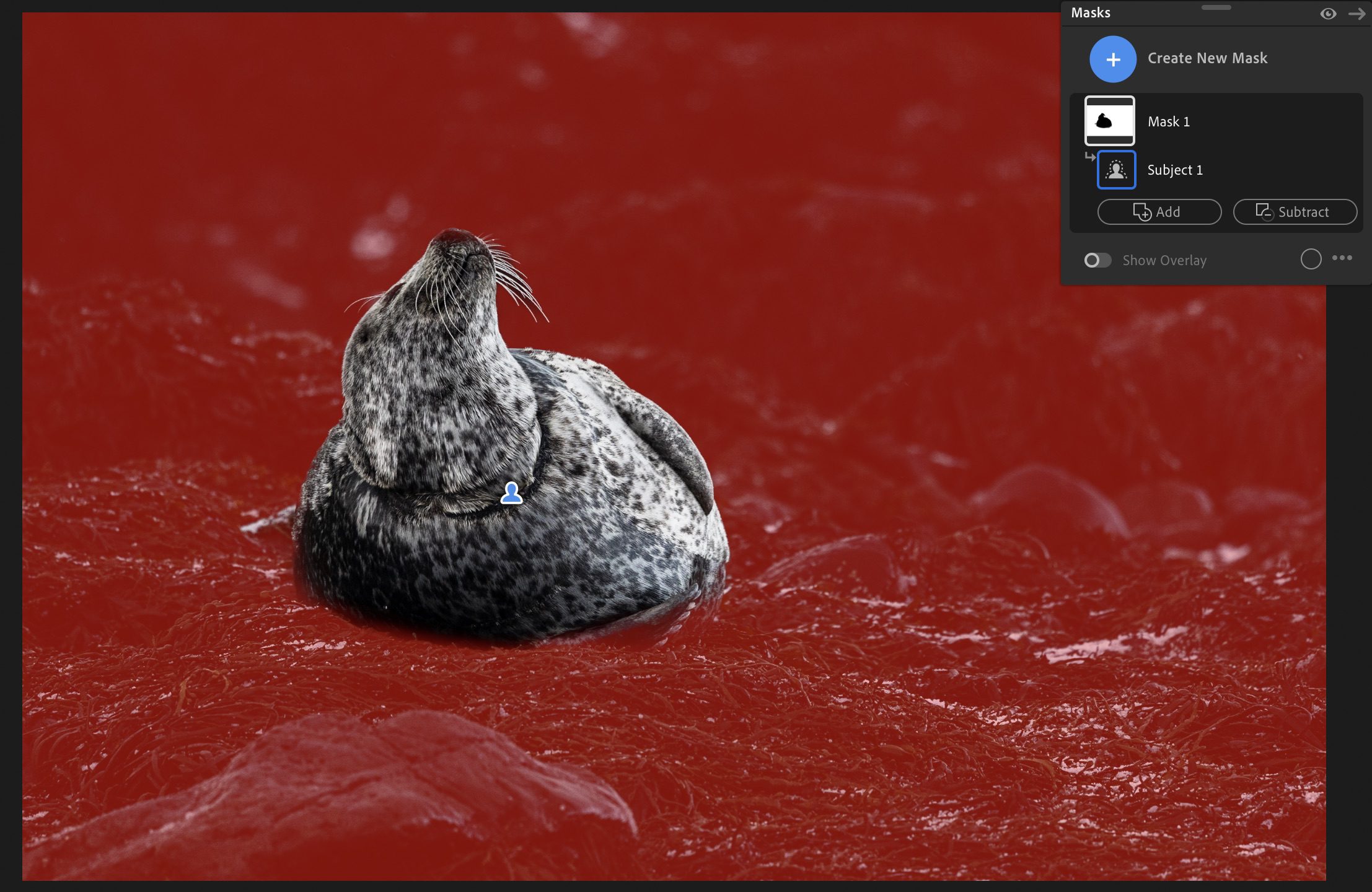
Task: Open the three-dot overlay options menu
Action: pyautogui.click(x=1342, y=258)
